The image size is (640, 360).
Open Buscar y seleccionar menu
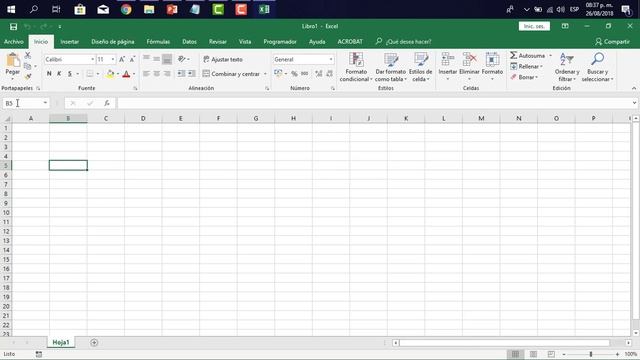(x=598, y=67)
